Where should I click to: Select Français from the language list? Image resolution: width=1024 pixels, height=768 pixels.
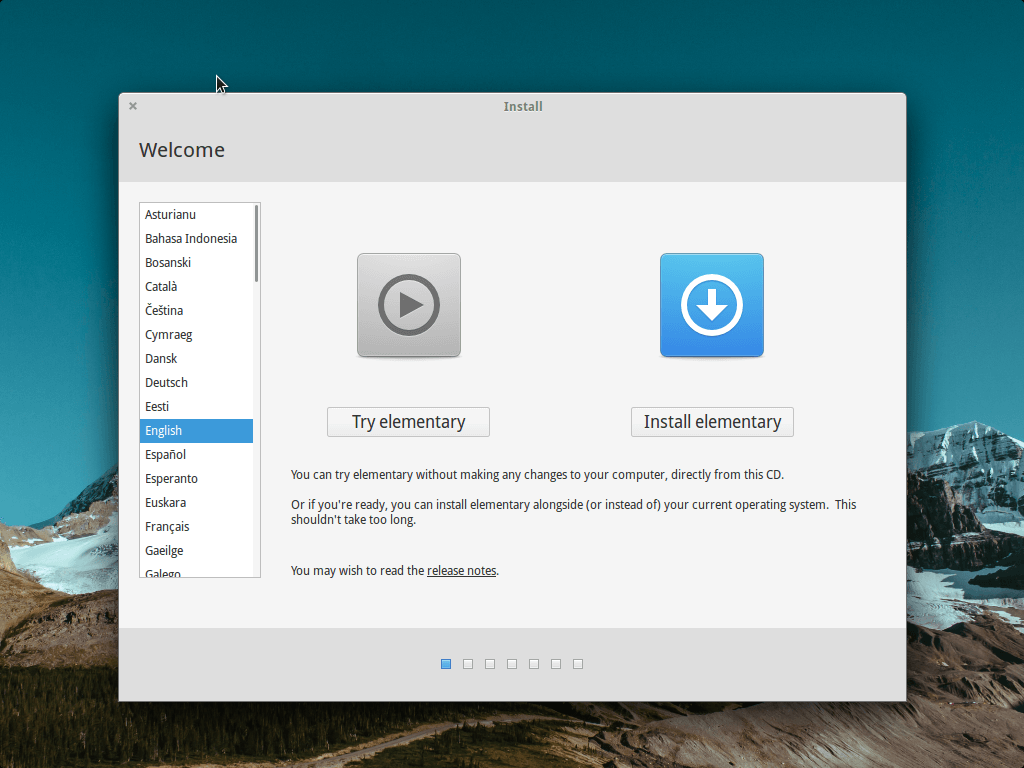point(196,526)
